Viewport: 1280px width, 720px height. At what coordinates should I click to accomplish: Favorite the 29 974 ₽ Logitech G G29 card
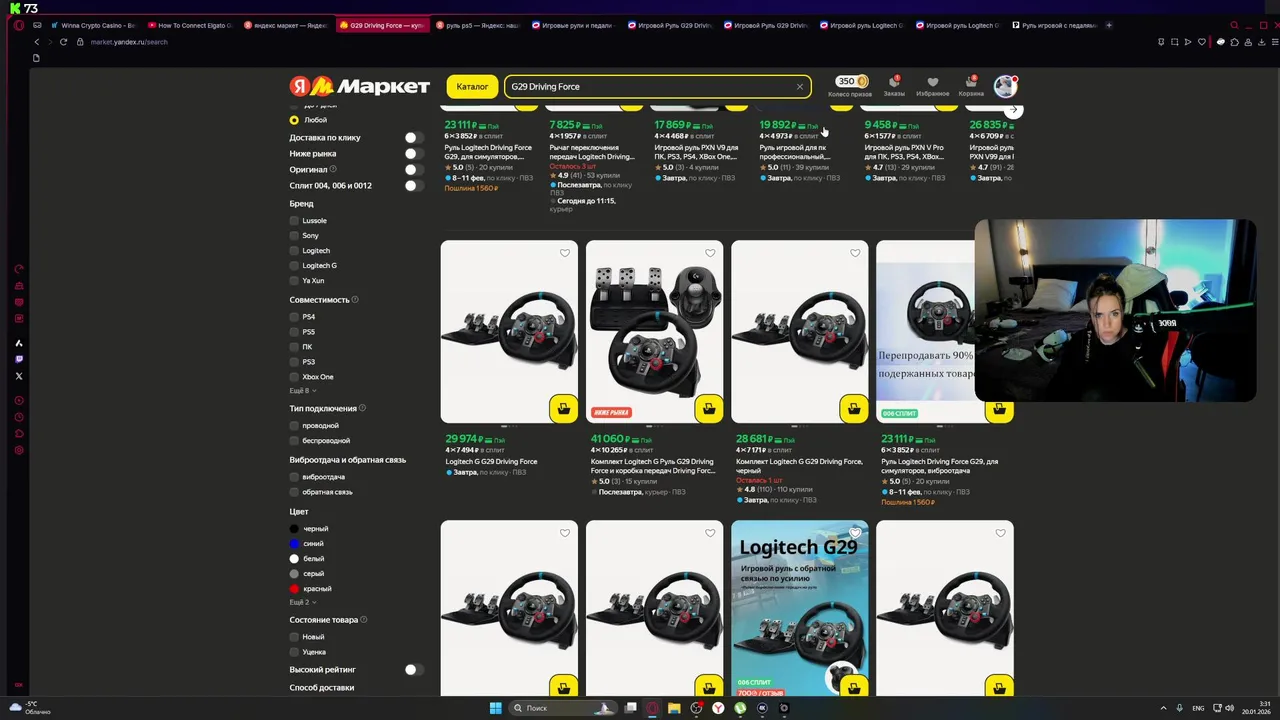pyautogui.click(x=565, y=253)
